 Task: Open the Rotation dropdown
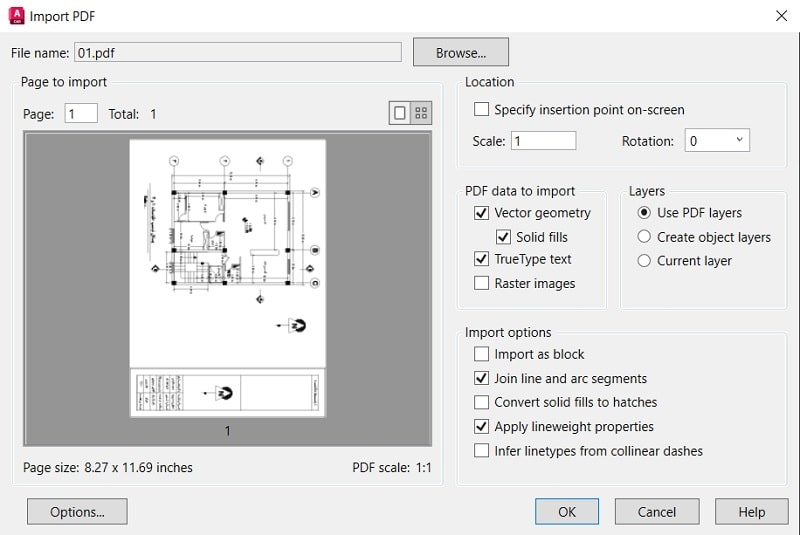click(x=716, y=141)
